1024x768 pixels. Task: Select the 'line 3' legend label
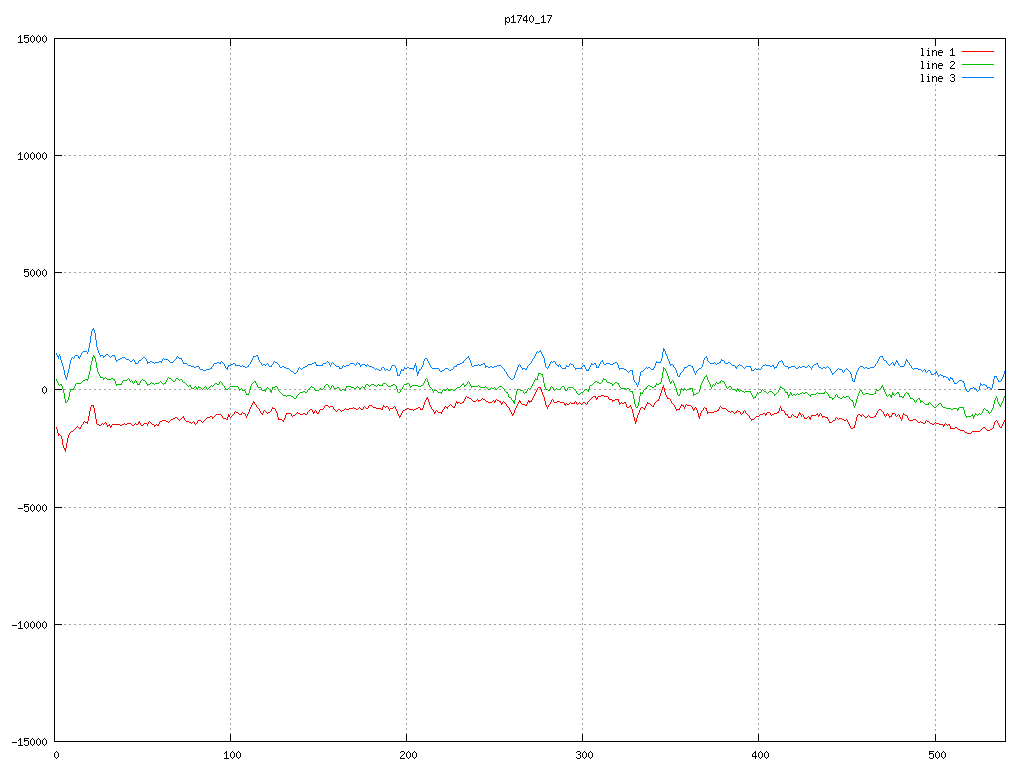coord(937,78)
